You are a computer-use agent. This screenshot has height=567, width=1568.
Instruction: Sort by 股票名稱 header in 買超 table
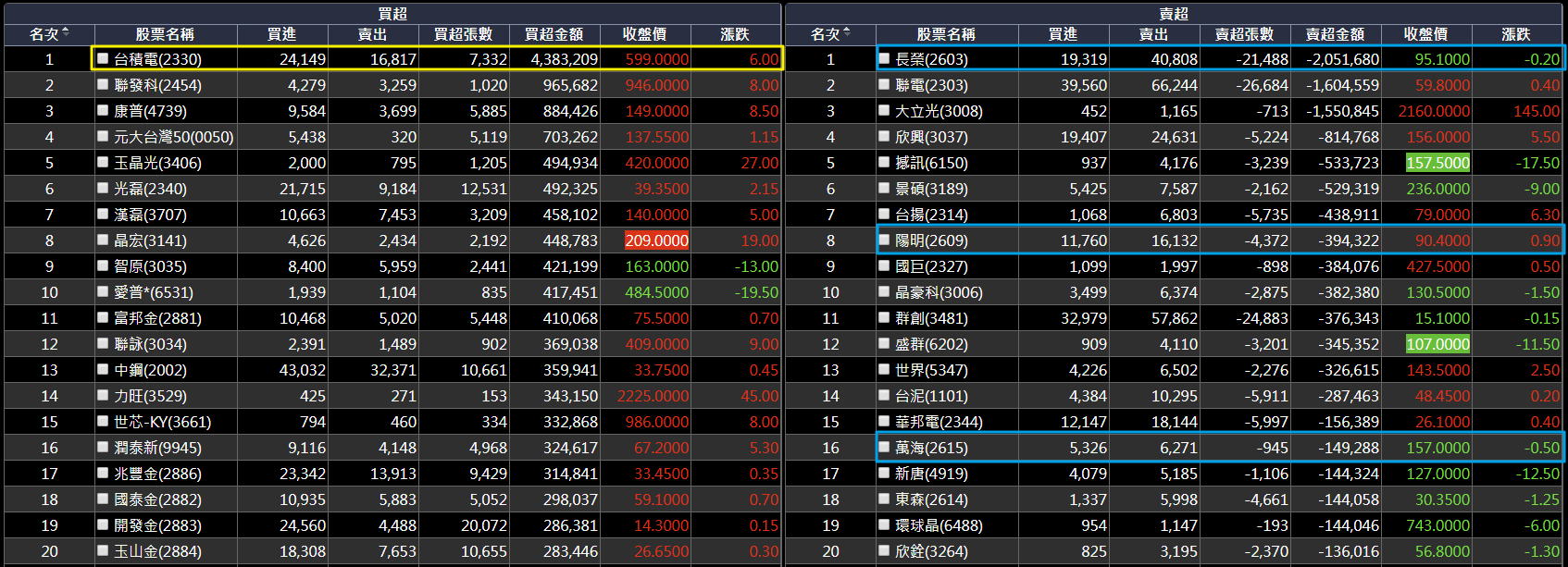(x=165, y=34)
